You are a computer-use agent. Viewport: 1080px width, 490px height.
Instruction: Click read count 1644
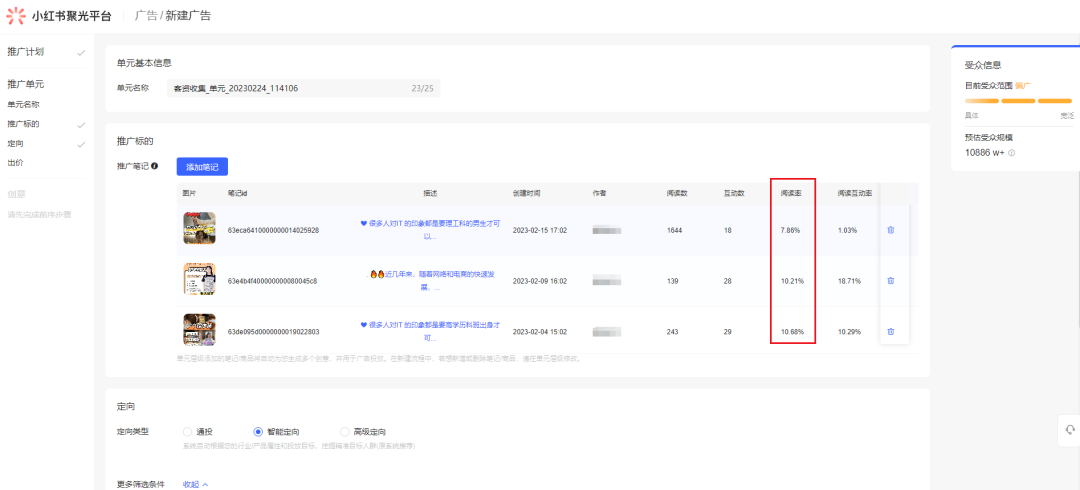pos(674,230)
